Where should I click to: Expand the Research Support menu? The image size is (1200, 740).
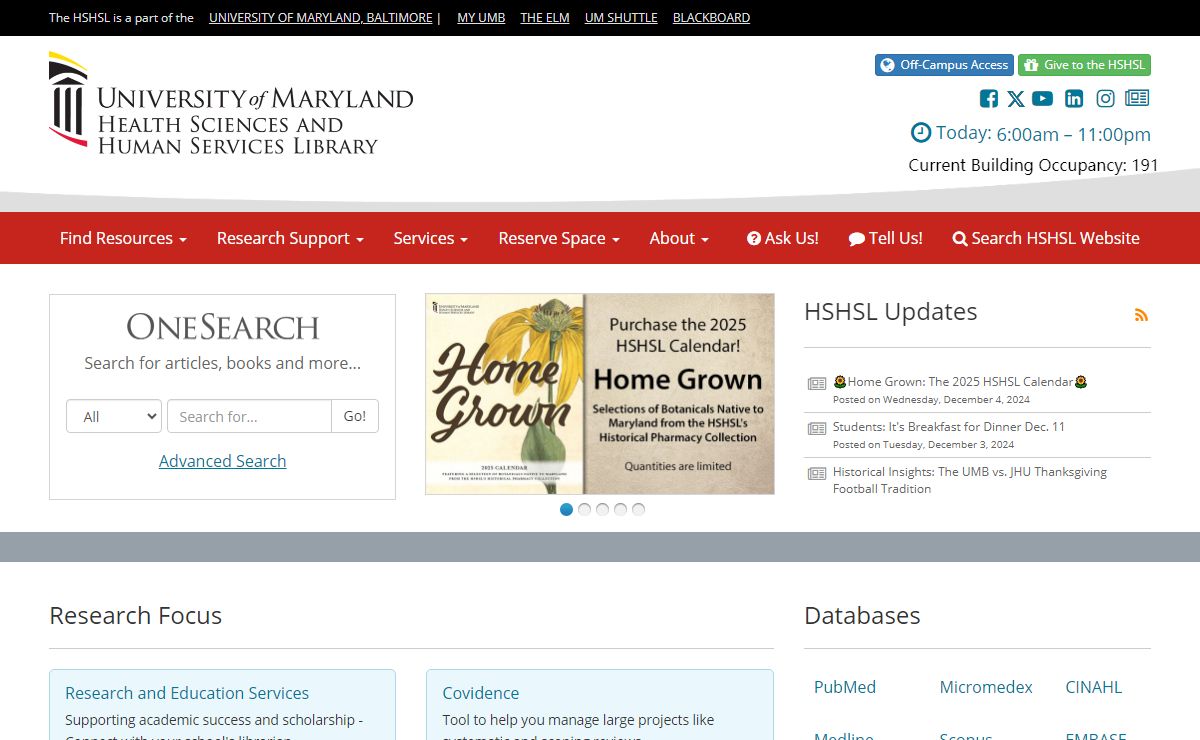tap(290, 238)
